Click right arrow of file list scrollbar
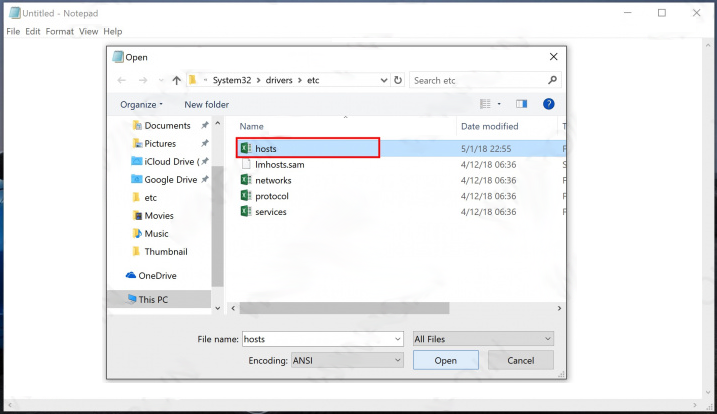This screenshot has height=414, width=717. (x=559, y=308)
